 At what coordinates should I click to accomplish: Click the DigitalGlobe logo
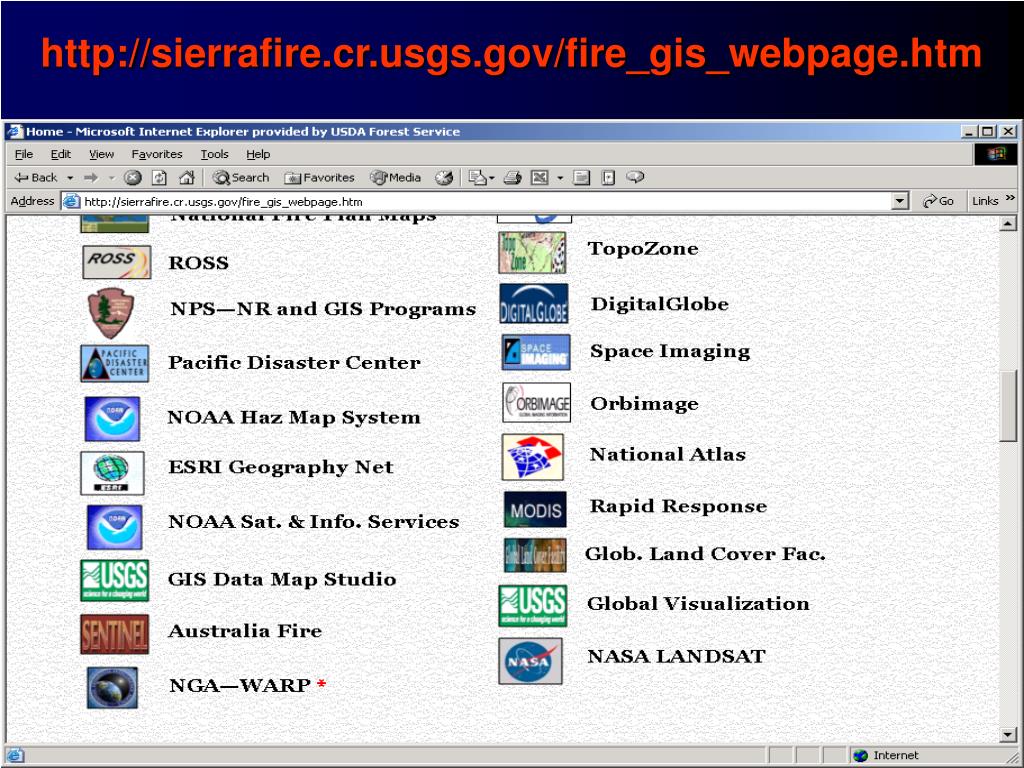tap(534, 304)
